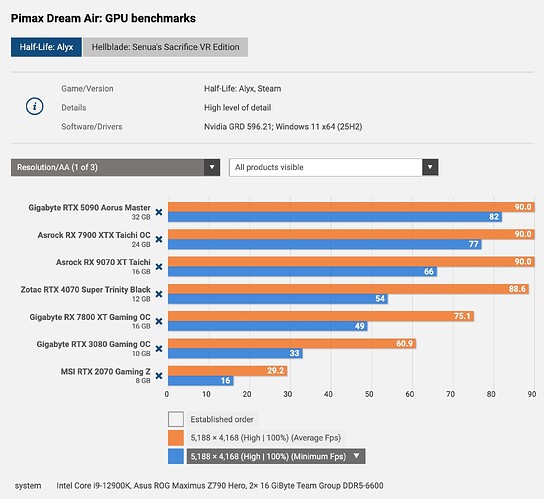Image resolution: width=544 pixels, height=499 pixels.
Task: Click the orange 75.1 bar for RX 7800 XT
Action: pos(321,316)
